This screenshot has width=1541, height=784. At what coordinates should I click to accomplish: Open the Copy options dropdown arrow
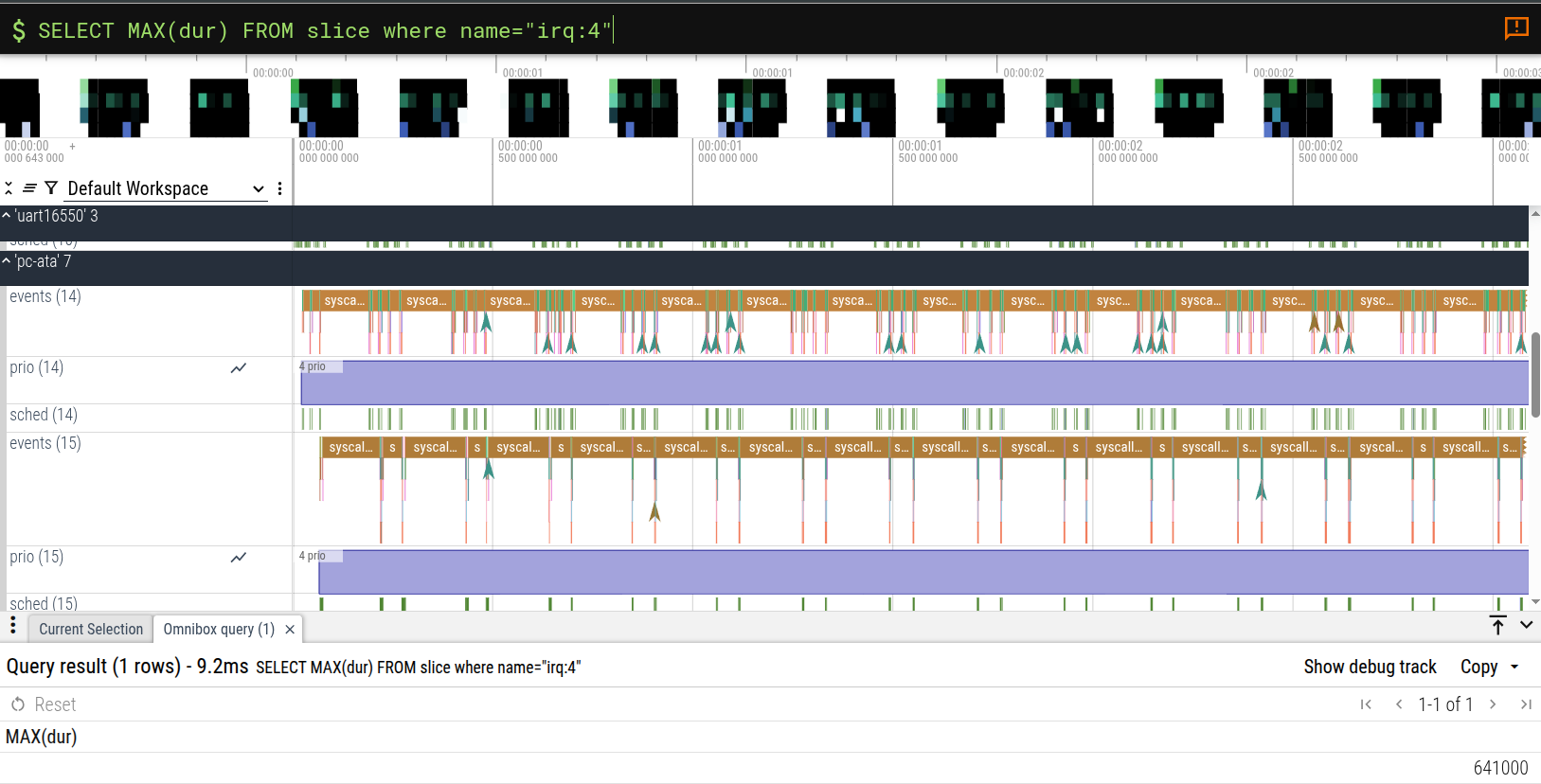[x=1514, y=668]
